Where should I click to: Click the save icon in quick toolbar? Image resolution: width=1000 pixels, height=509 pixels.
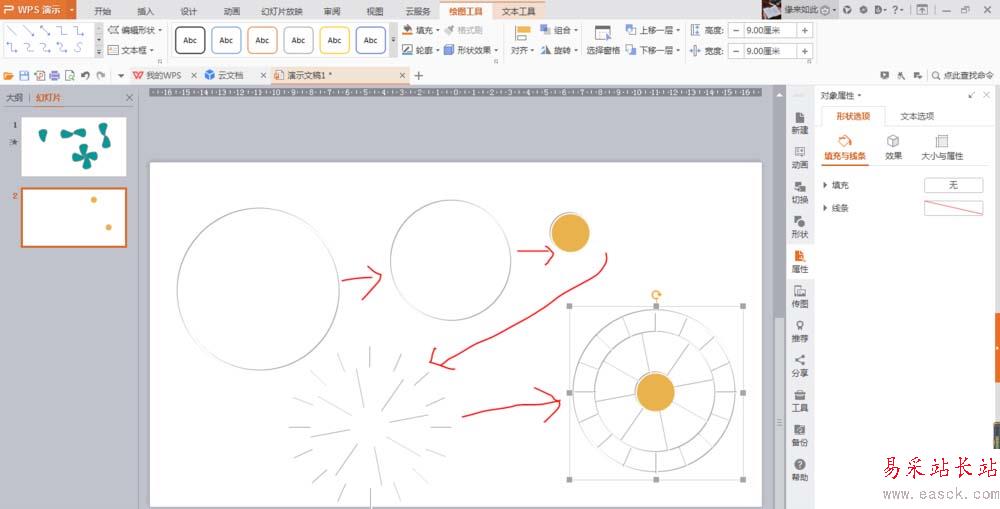[x=24, y=75]
